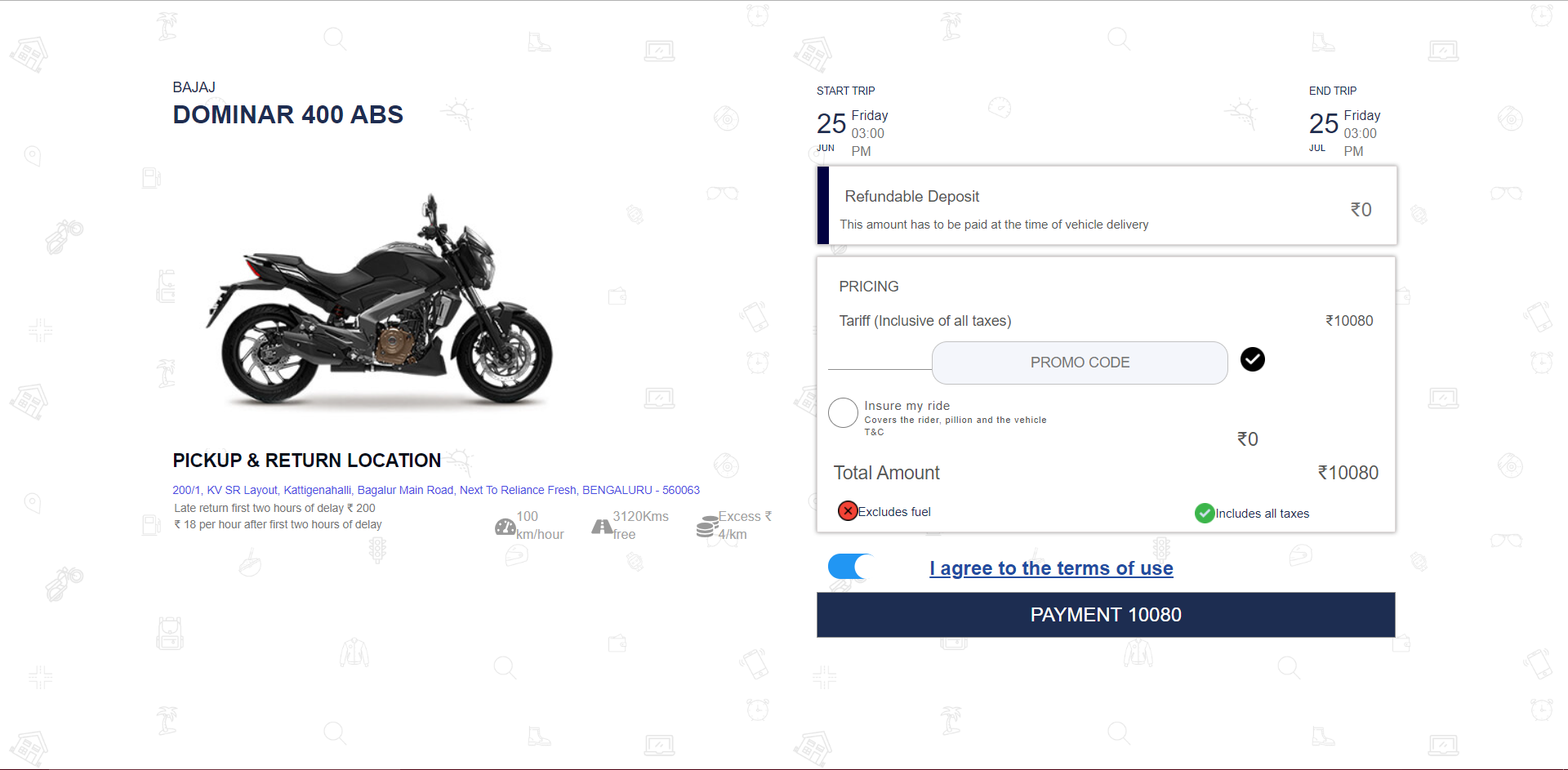Click the ₹0 refundable deposit value
This screenshot has height=770, width=1568.
pyautogui.click(x=1361, y=210)
